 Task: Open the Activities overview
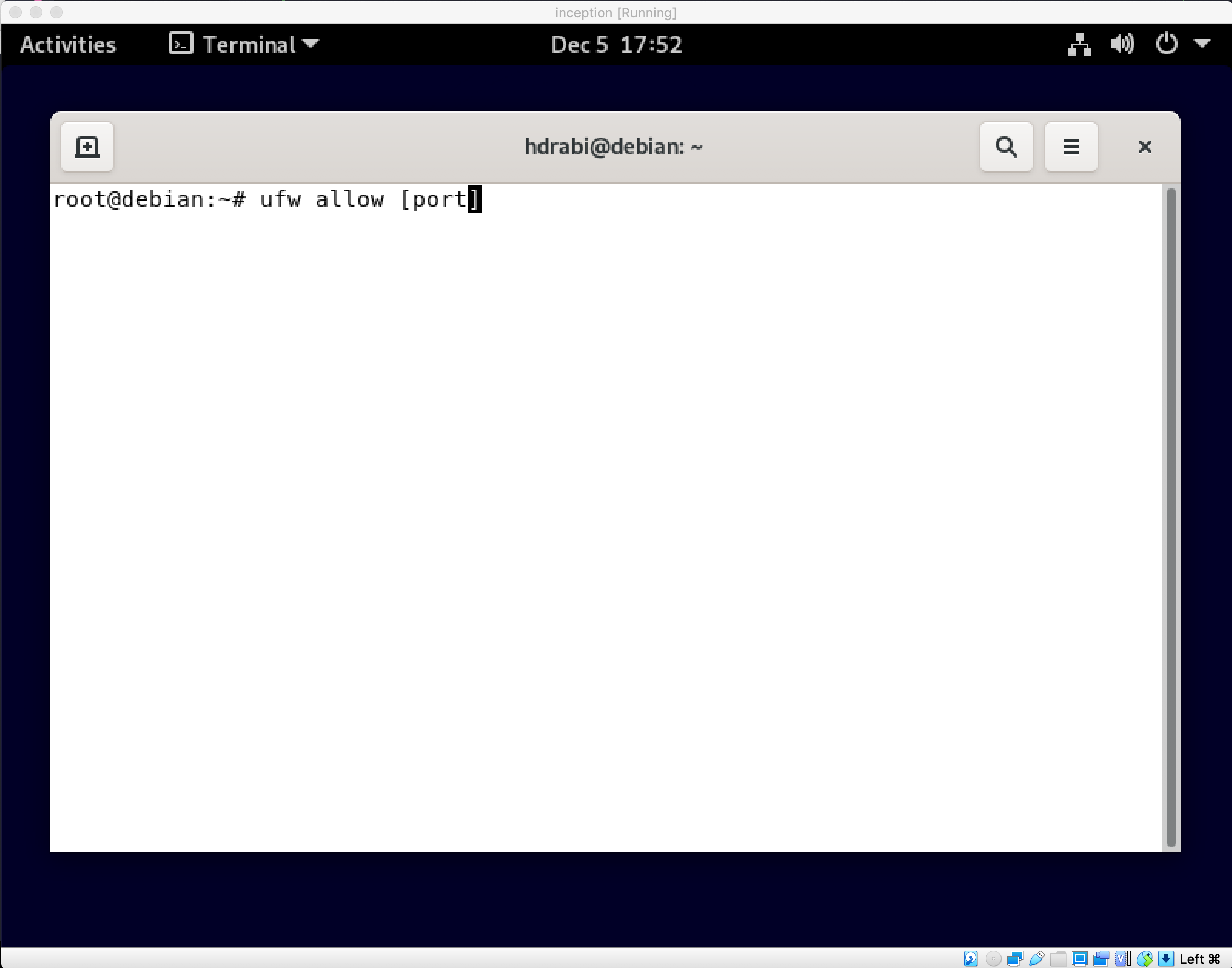67,45
